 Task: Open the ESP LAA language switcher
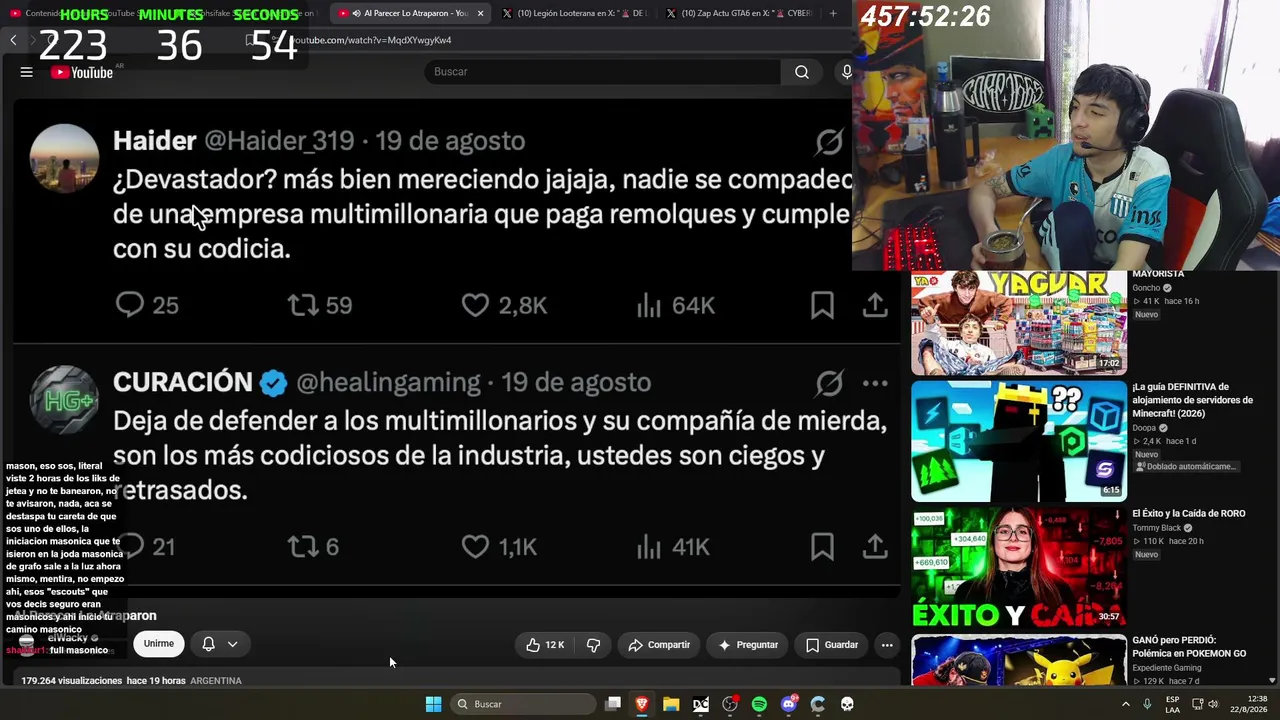coord(1172,704)
